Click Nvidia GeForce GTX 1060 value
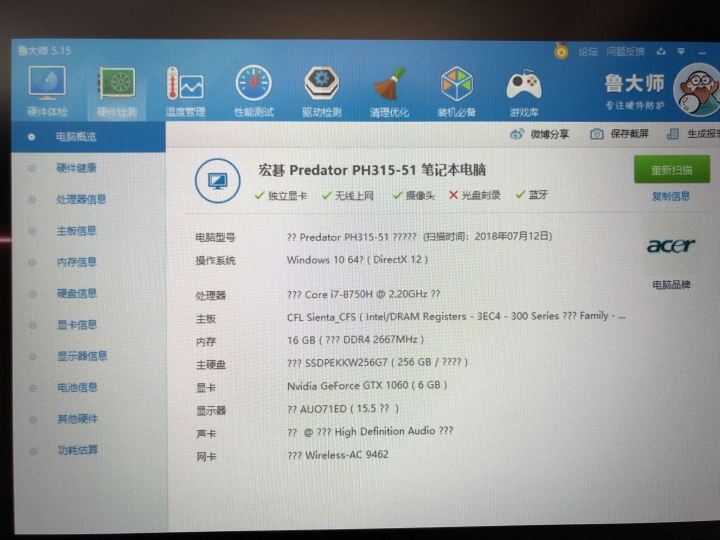Screen dimensions: 720x540 click(x=367, y=385)
